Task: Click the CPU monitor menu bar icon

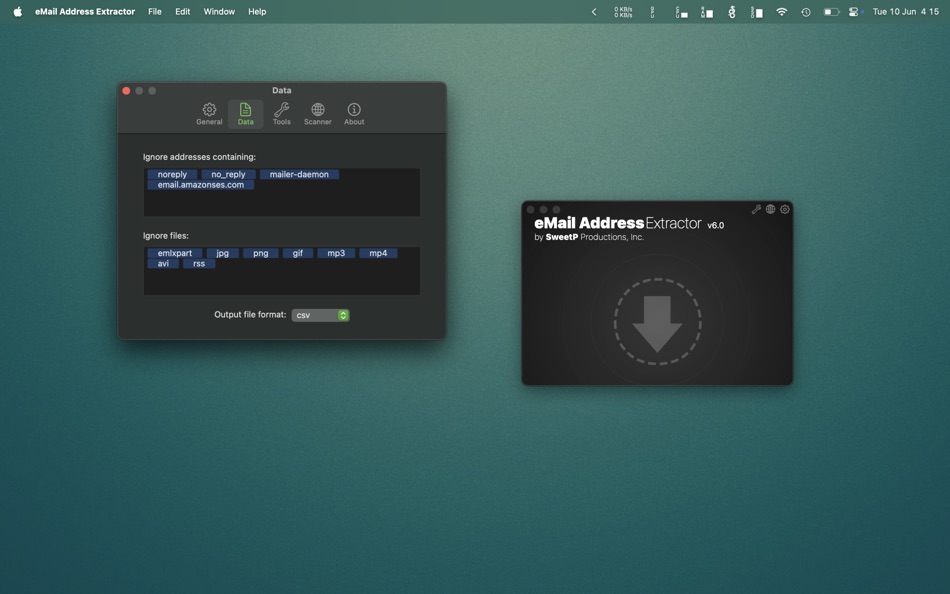Action: 682,12
